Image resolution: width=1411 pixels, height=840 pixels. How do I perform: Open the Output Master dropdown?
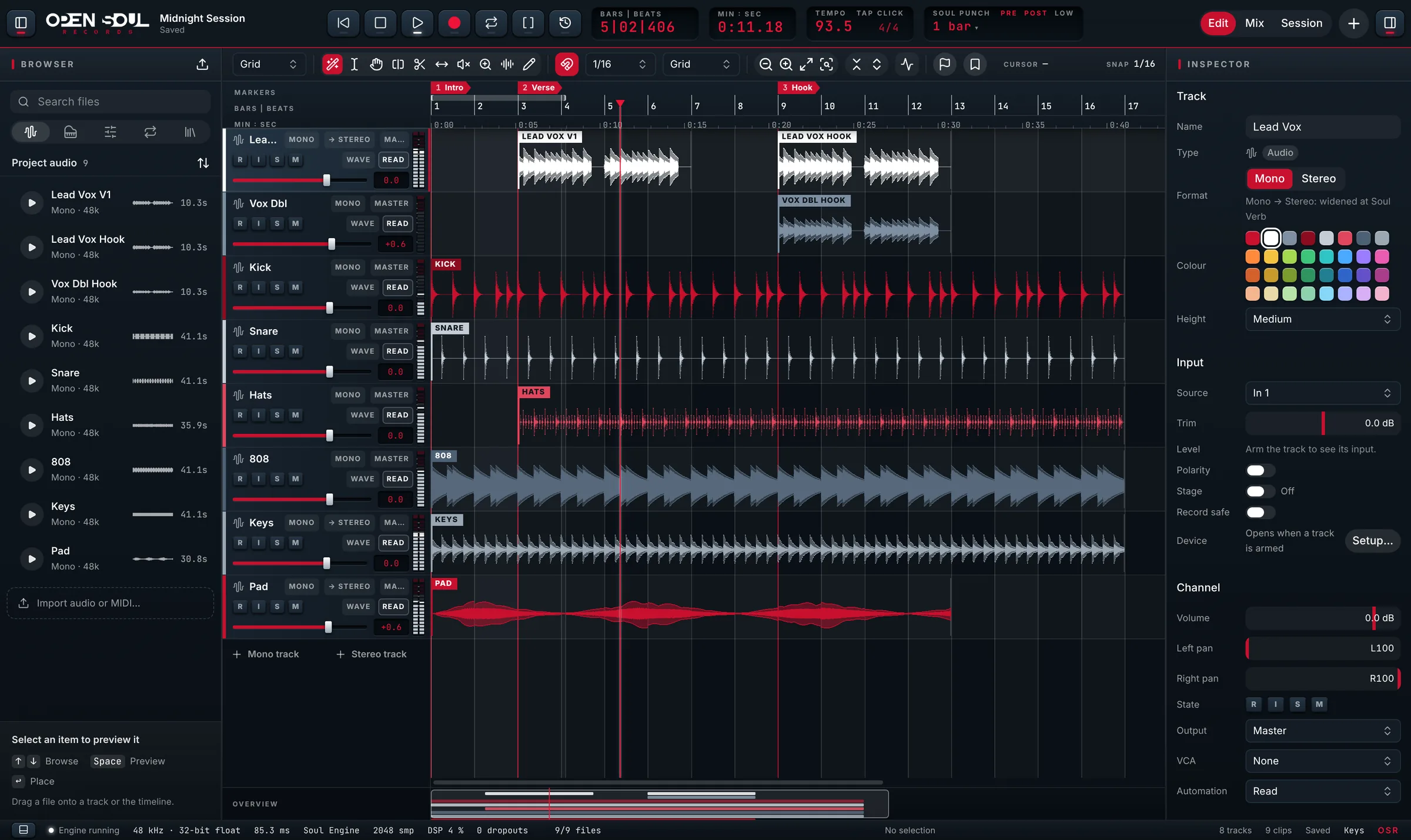(x=1322, y=731)
